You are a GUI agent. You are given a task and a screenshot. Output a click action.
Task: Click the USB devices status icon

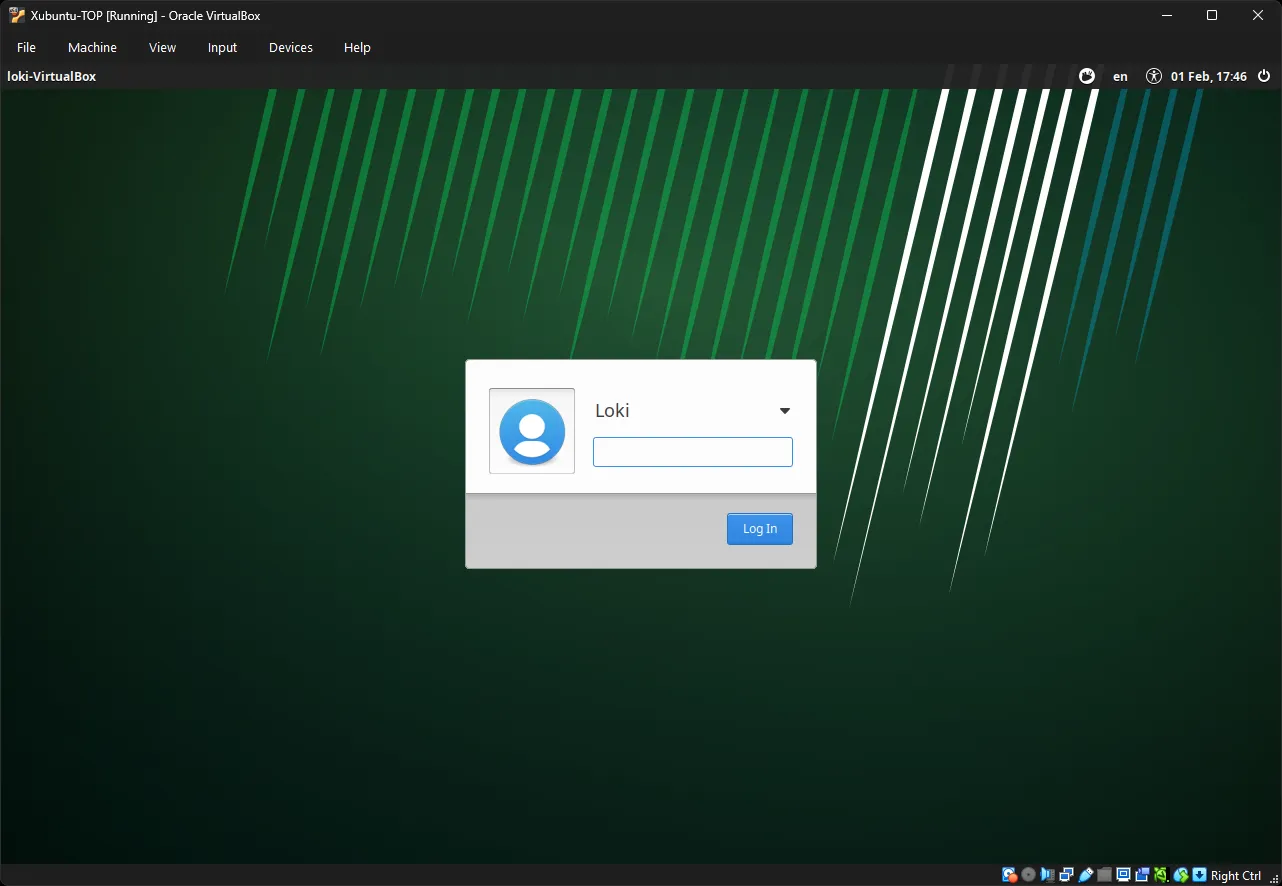tap(1084, 874)
